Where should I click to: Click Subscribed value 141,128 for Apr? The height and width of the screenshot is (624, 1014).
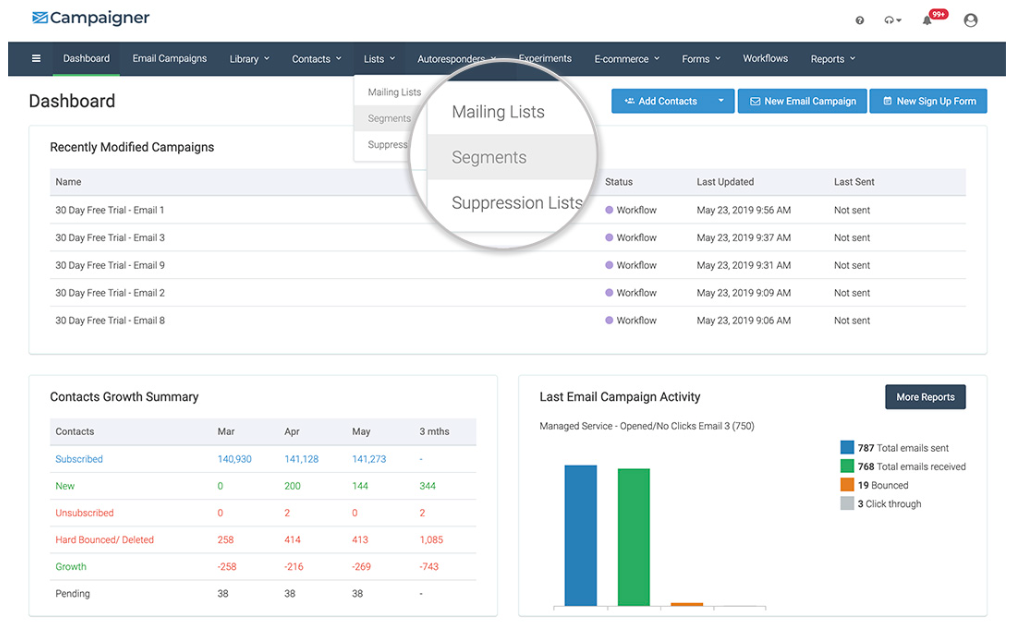(301, 459)
